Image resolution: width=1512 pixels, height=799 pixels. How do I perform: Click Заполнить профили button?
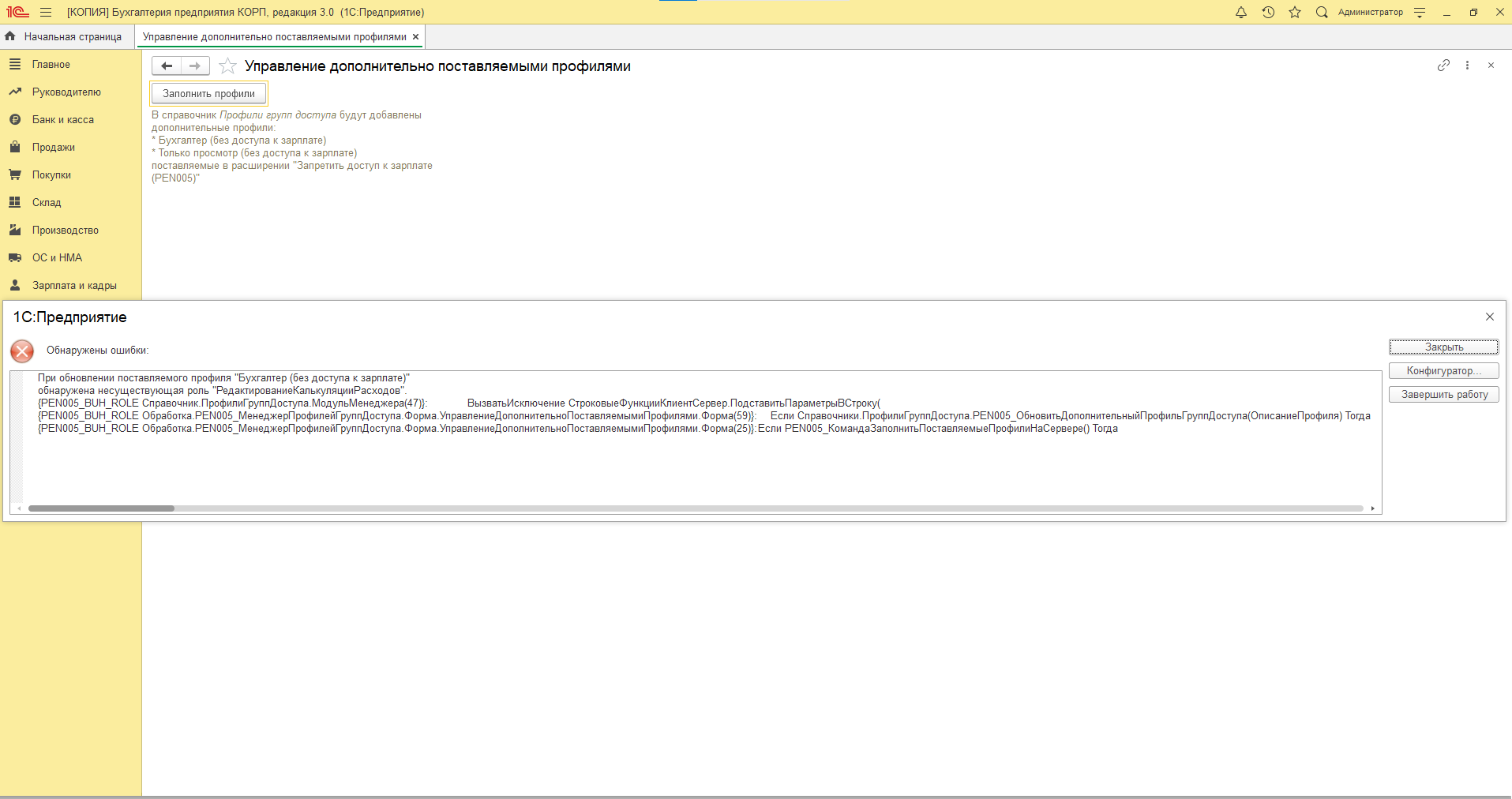209,93
